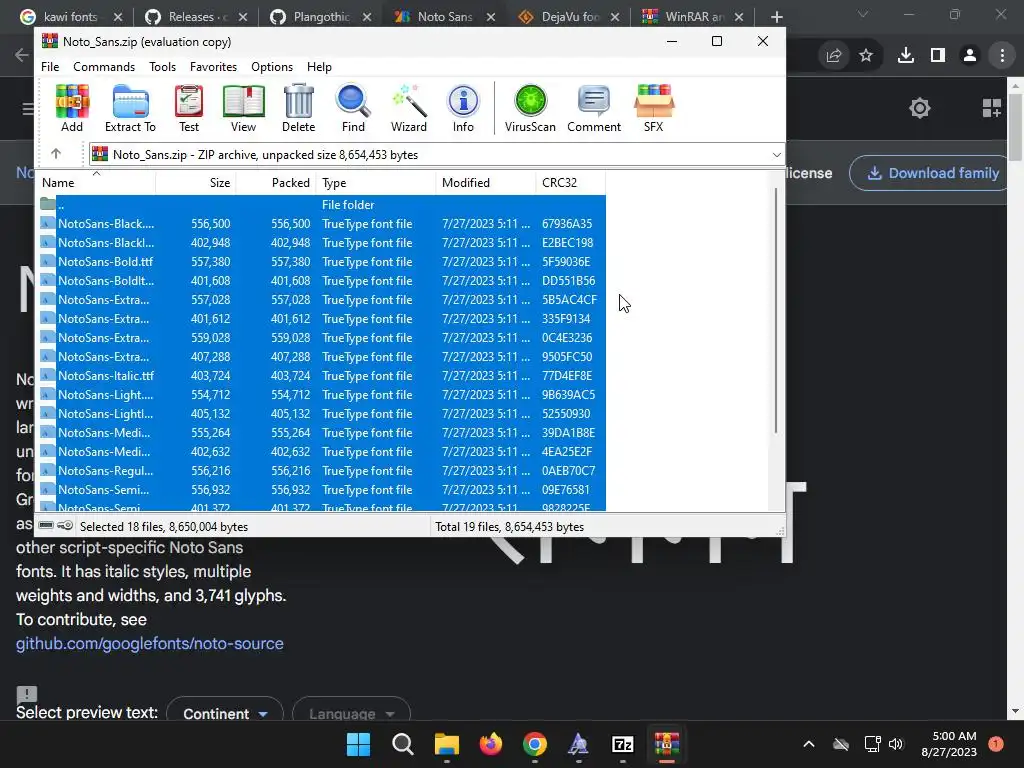Click the Add toolbar icon in WinRAR
Image resolution: width=1024 pixels, height=768 pixels.
tap(72, 108)
